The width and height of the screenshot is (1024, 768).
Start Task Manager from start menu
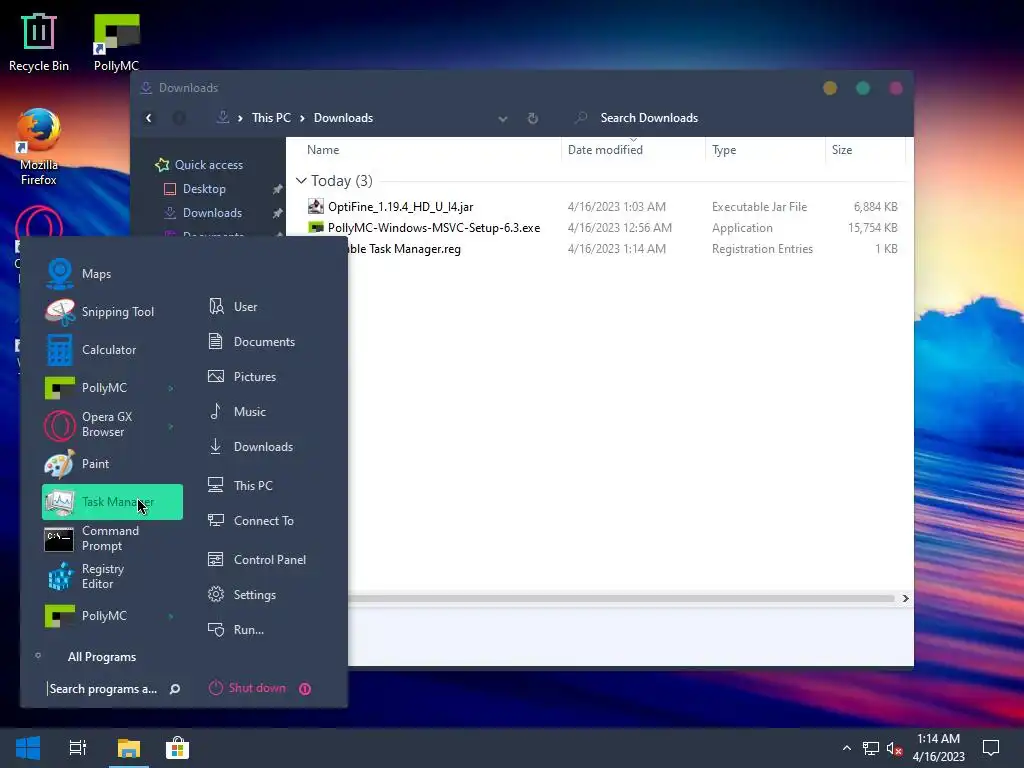[112, 502]
